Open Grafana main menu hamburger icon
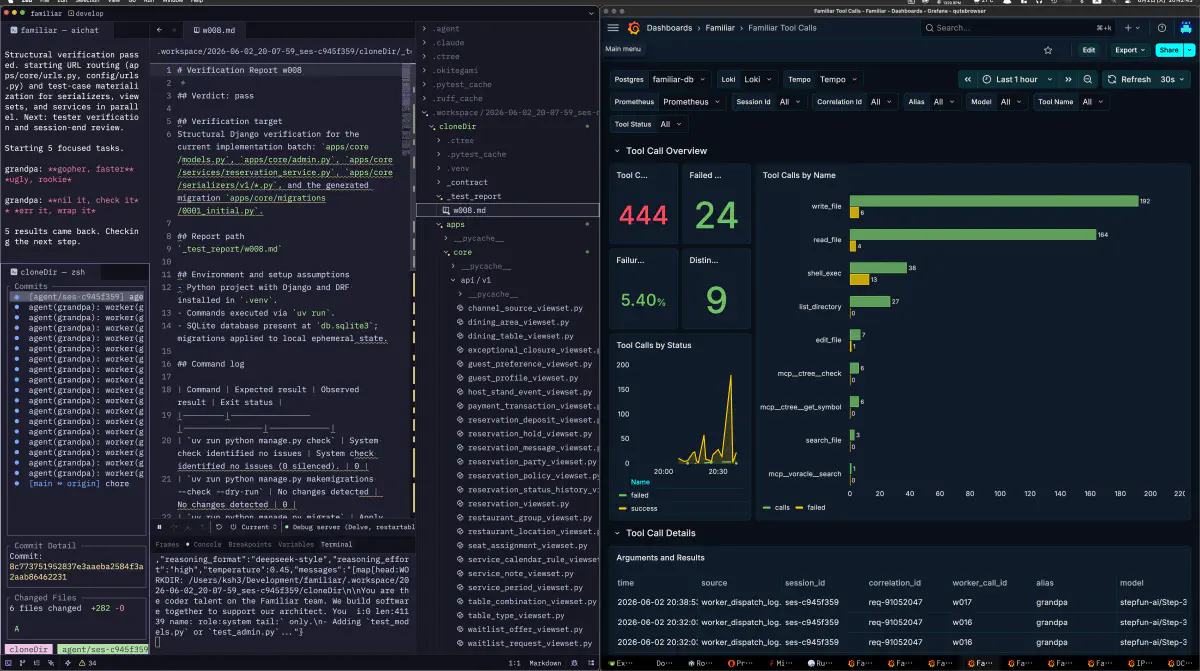 point(613,28)
